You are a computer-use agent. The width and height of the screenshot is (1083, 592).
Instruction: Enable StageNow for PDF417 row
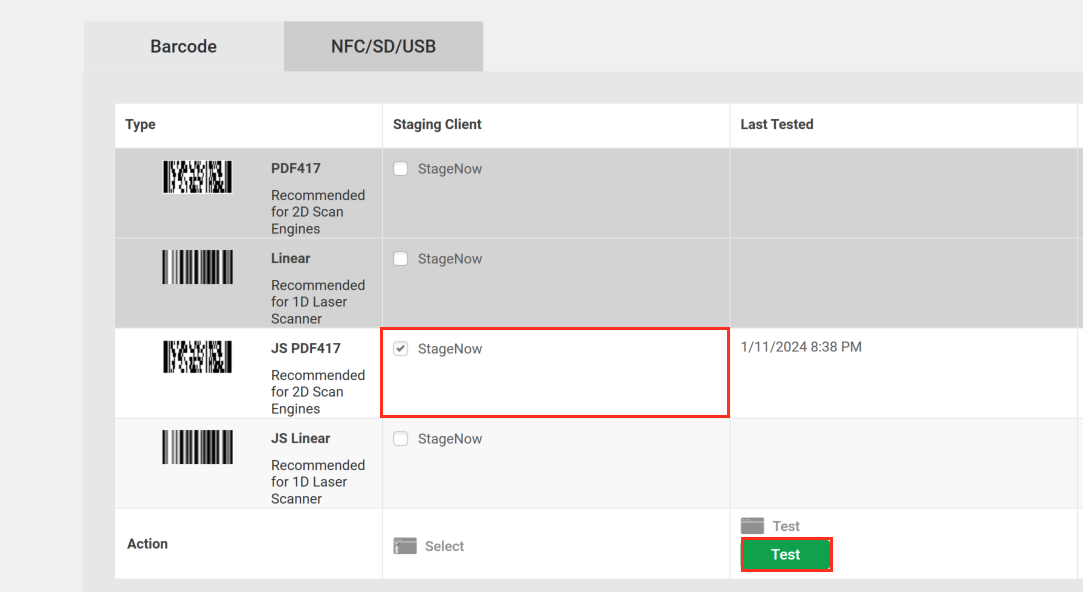(x=400, y=168)
